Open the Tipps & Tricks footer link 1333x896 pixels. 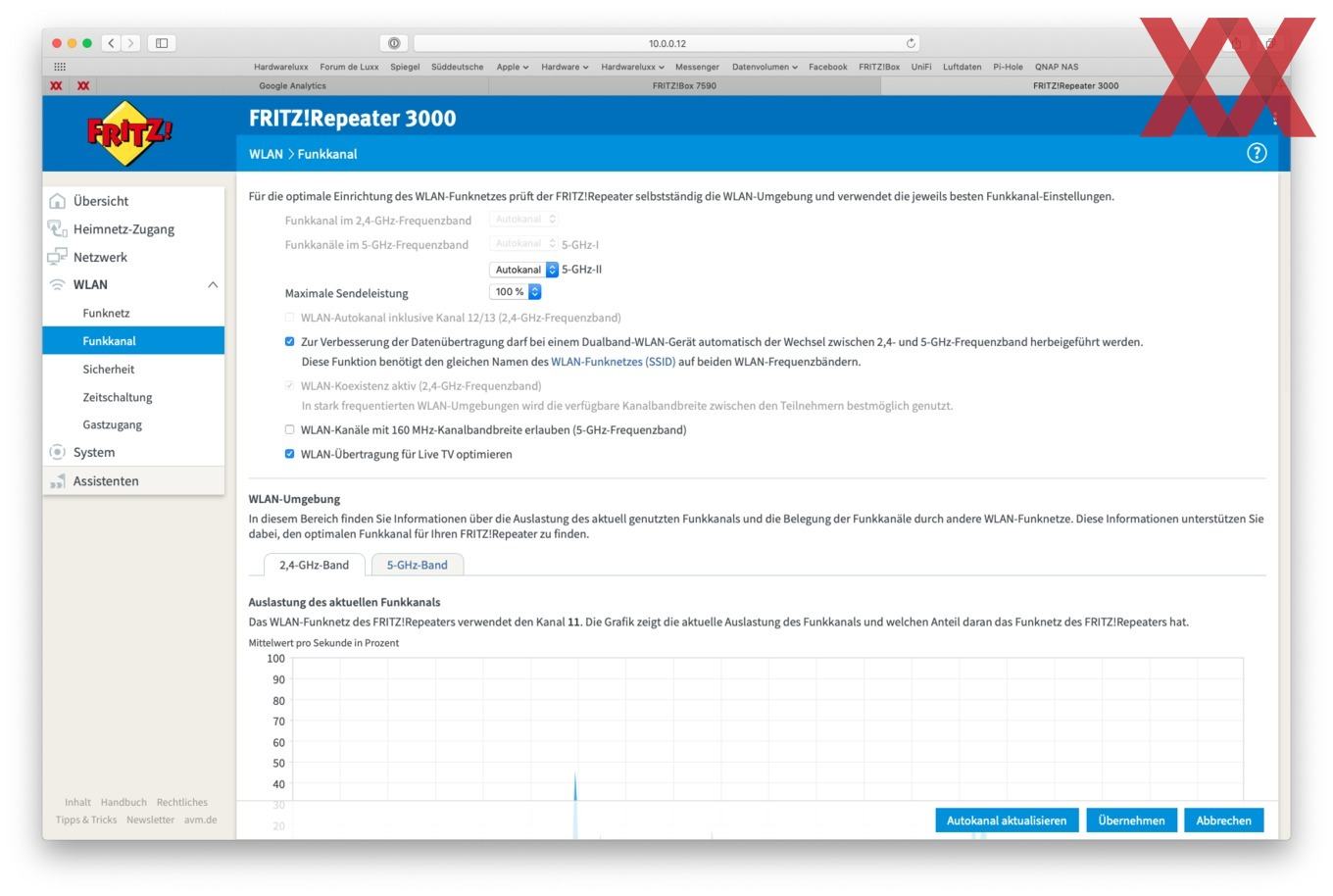click(x=86, y=820)
